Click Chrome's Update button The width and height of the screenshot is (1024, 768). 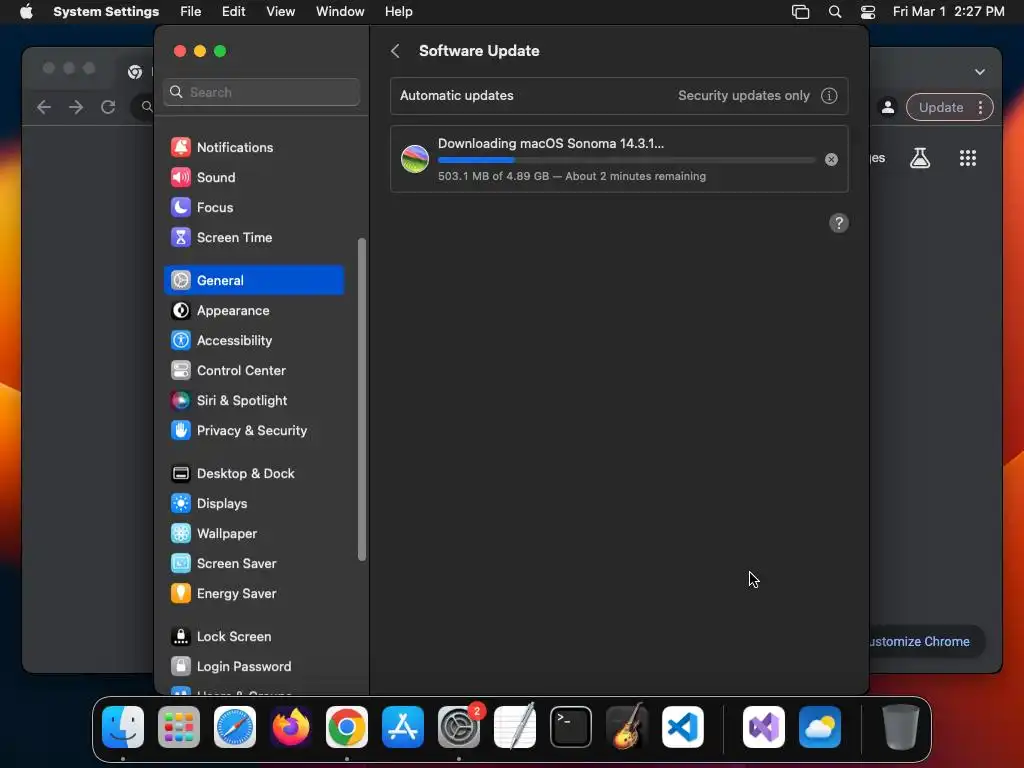pos(940,108)
